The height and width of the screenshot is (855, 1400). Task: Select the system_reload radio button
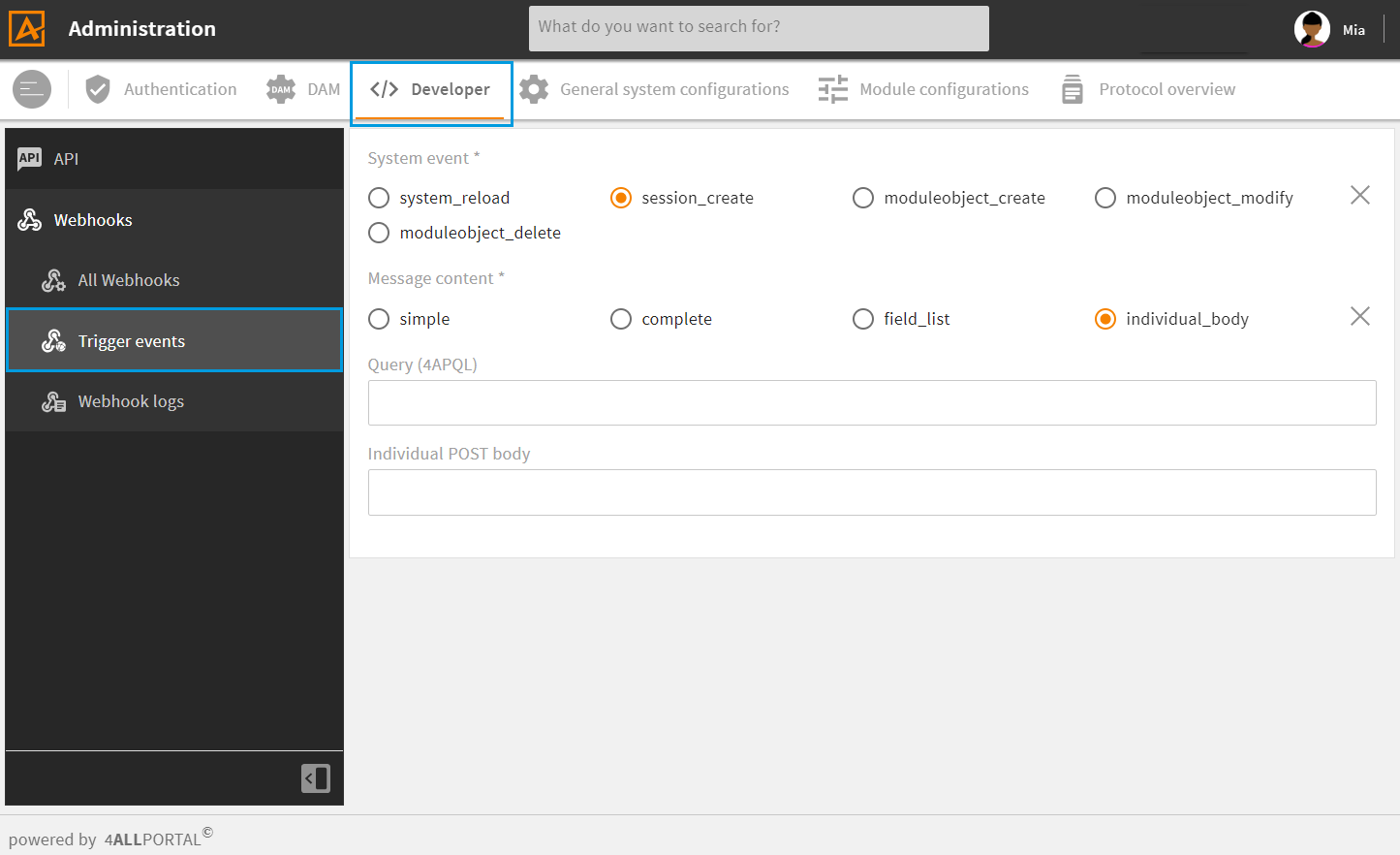point(379,198)
